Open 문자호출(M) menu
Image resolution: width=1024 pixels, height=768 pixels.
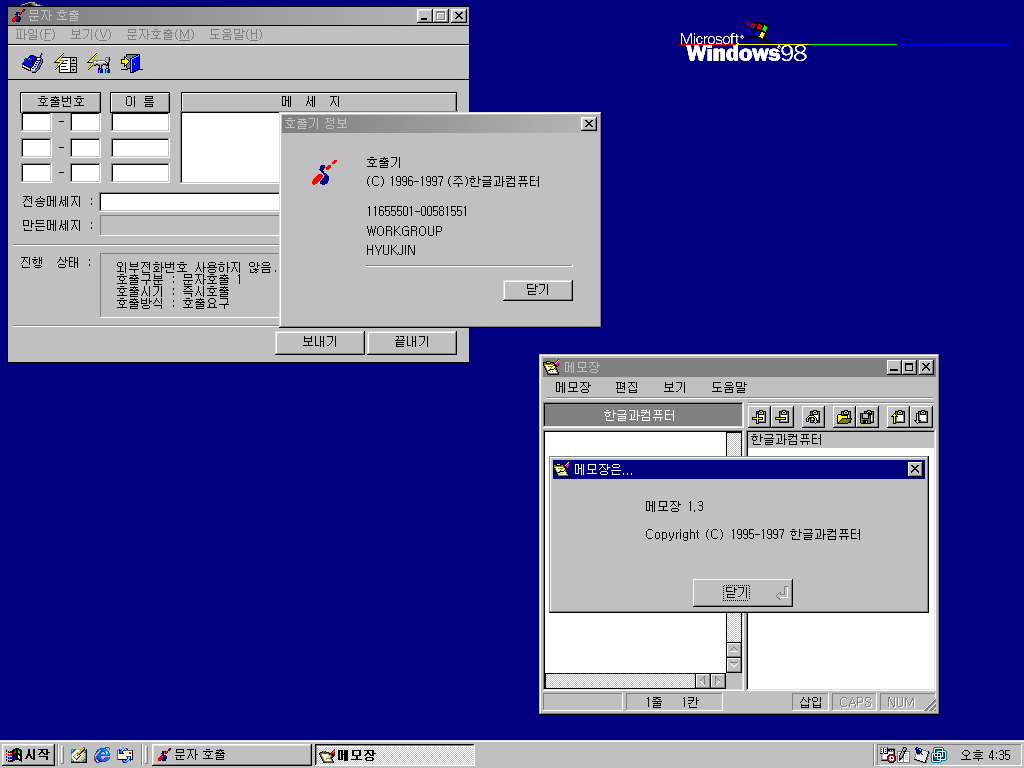(x=160, y=35)
